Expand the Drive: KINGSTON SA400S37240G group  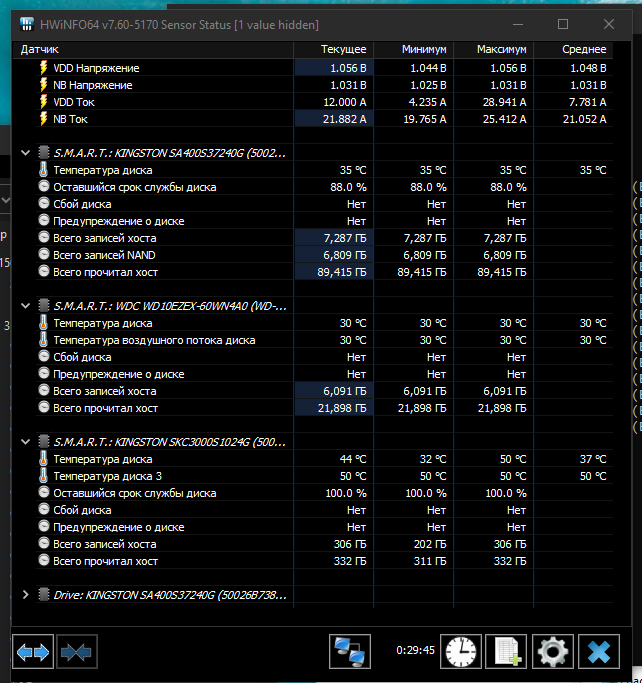25,595
